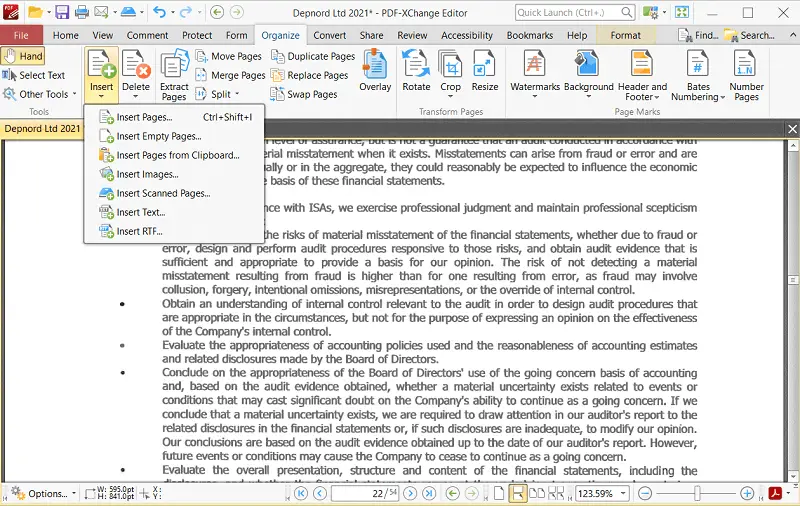Click the Insert pages ribbon icon
The width and height of the screenshot is (800, 506).
coord(101,65)
